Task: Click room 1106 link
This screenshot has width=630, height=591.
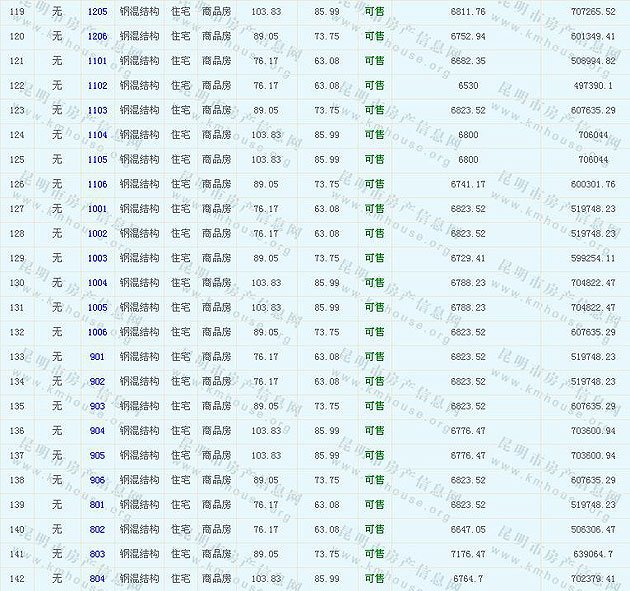Action: (97, 184)
